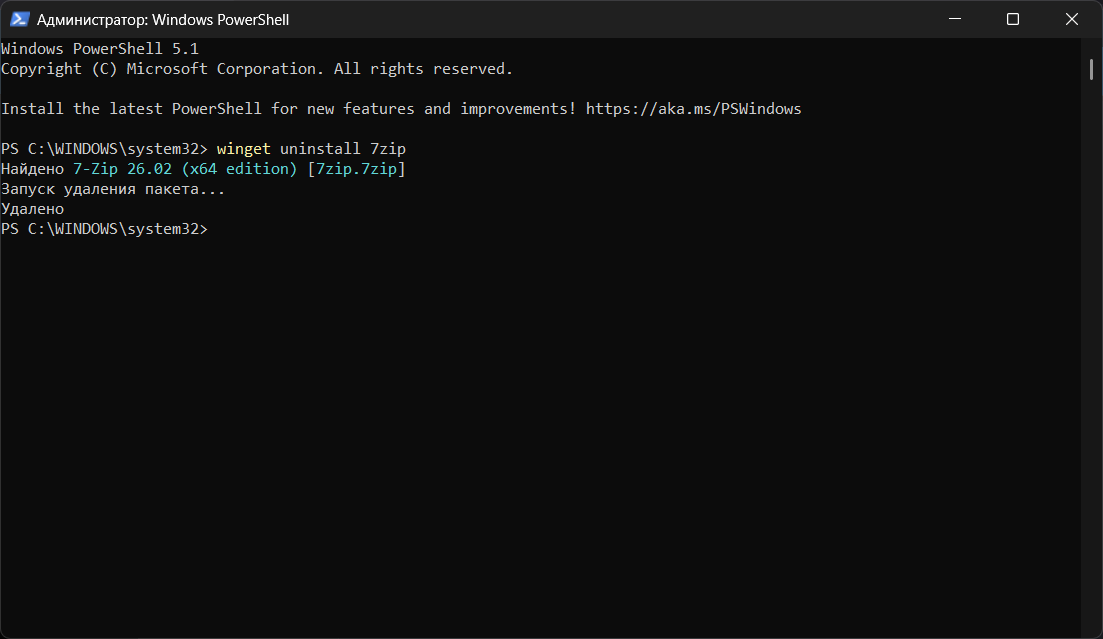
Task: Click the window title 'Администратор: Windows PowerShell'
Action: click(x=162, y=20)
